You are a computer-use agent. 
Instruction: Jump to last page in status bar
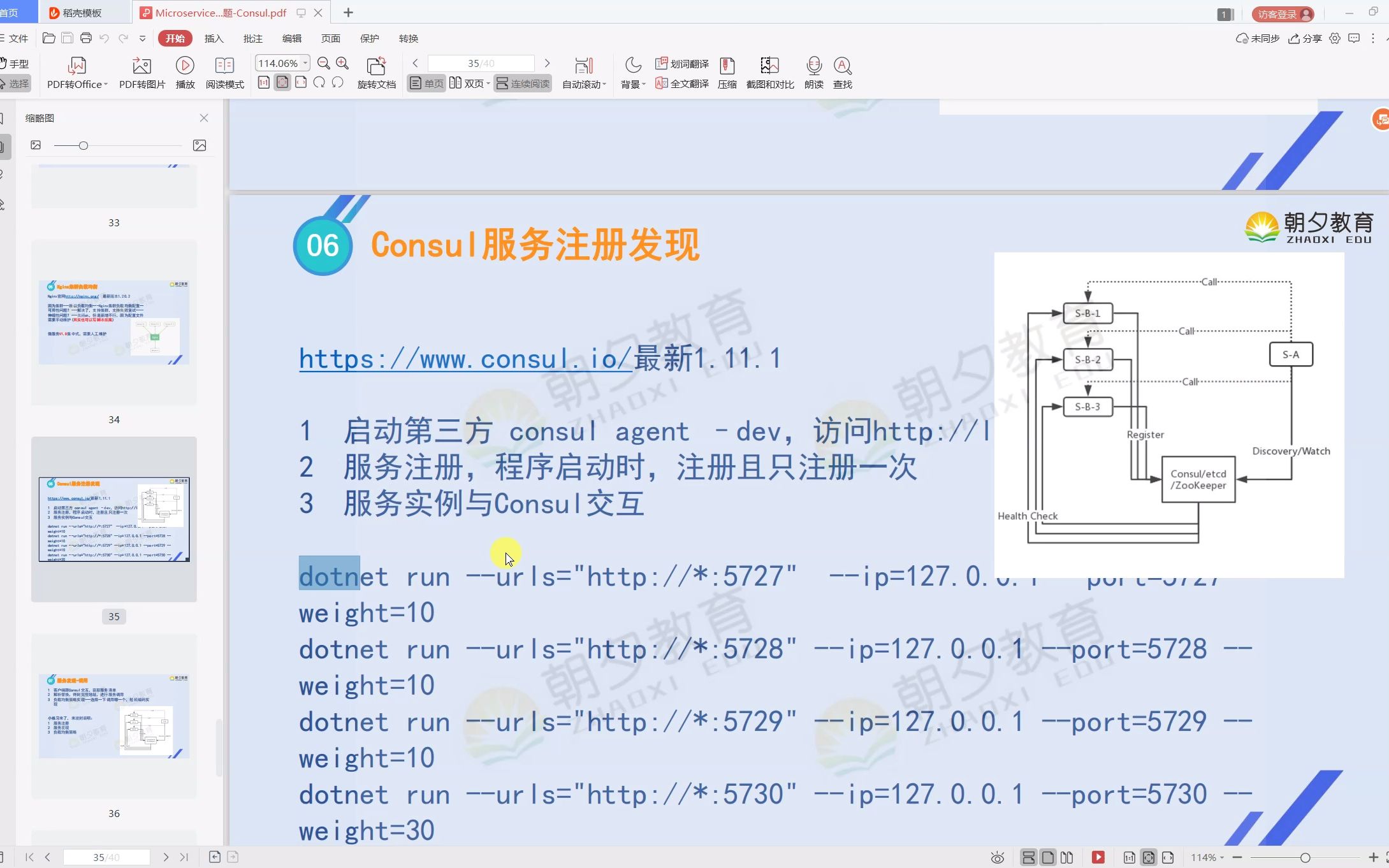click(184, 857)
